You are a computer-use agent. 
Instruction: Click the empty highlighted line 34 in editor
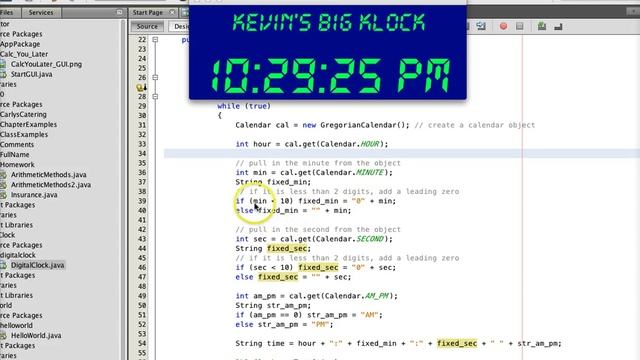pos(402,153)
